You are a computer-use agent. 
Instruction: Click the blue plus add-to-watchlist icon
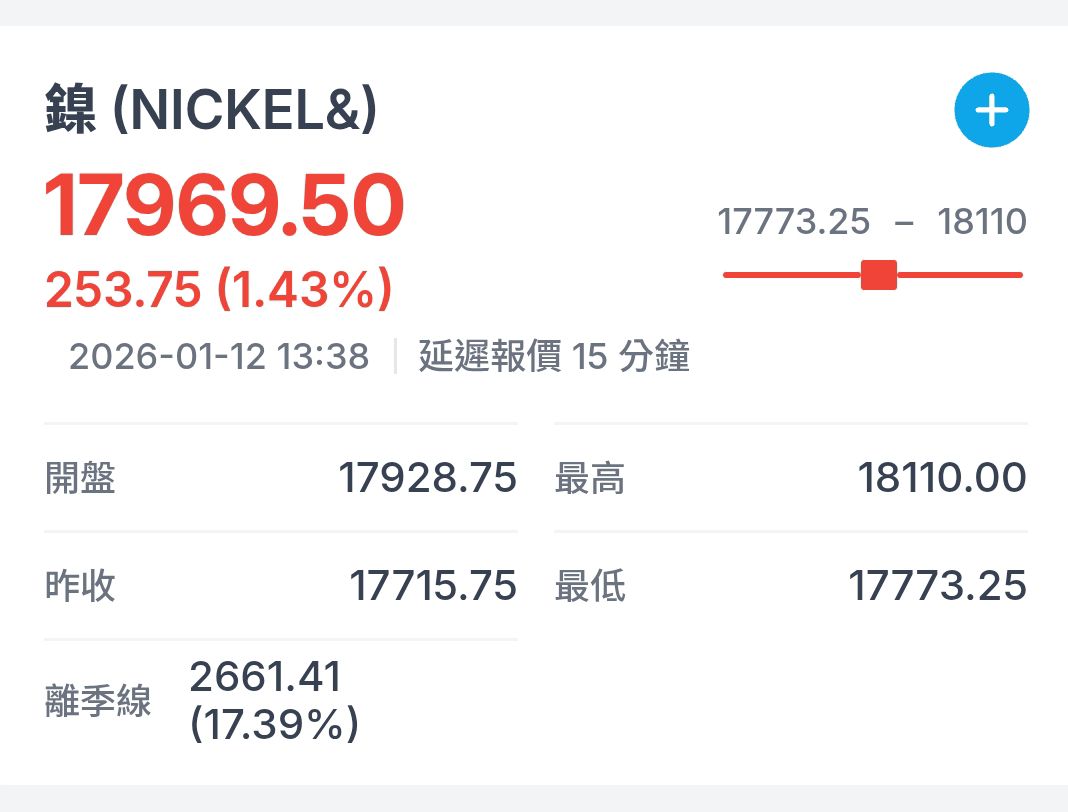(991, 110)
